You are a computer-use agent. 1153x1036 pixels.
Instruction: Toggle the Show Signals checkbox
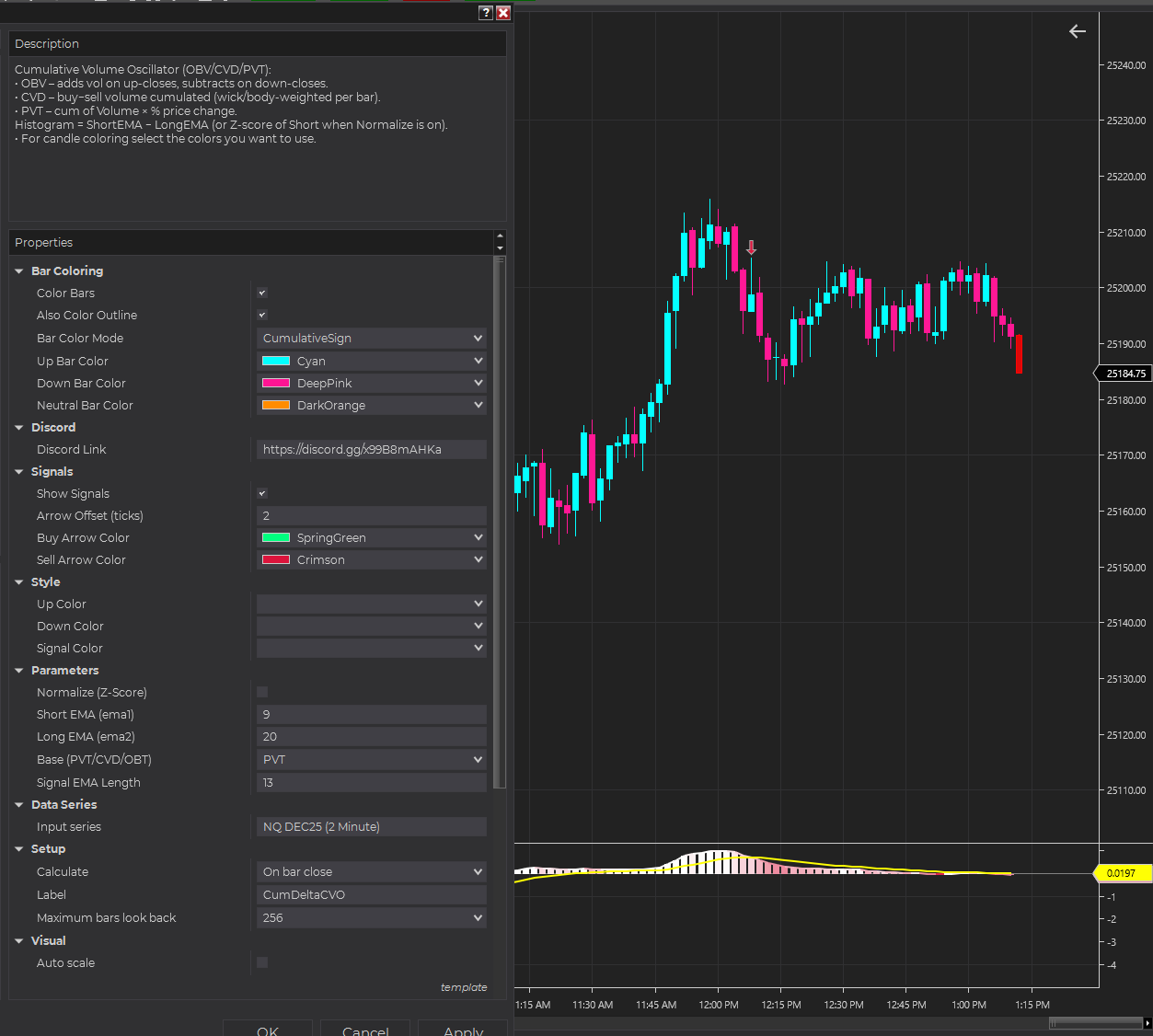(x=262, y=494)
